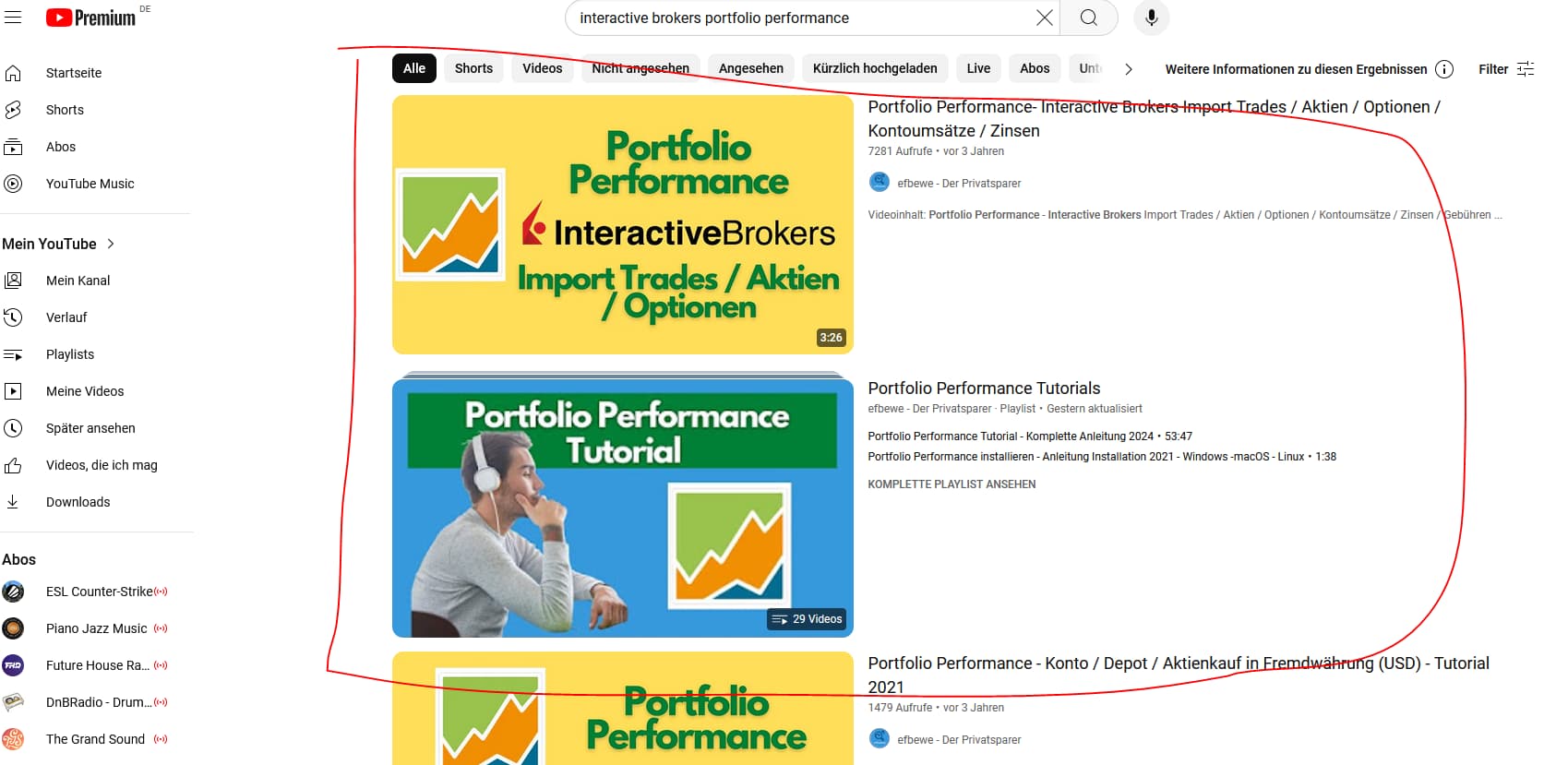Select the Angesehen filter chip
The height and width of the screenshot is (765, 1568).
pyautogui.click(x=751, y=68)
